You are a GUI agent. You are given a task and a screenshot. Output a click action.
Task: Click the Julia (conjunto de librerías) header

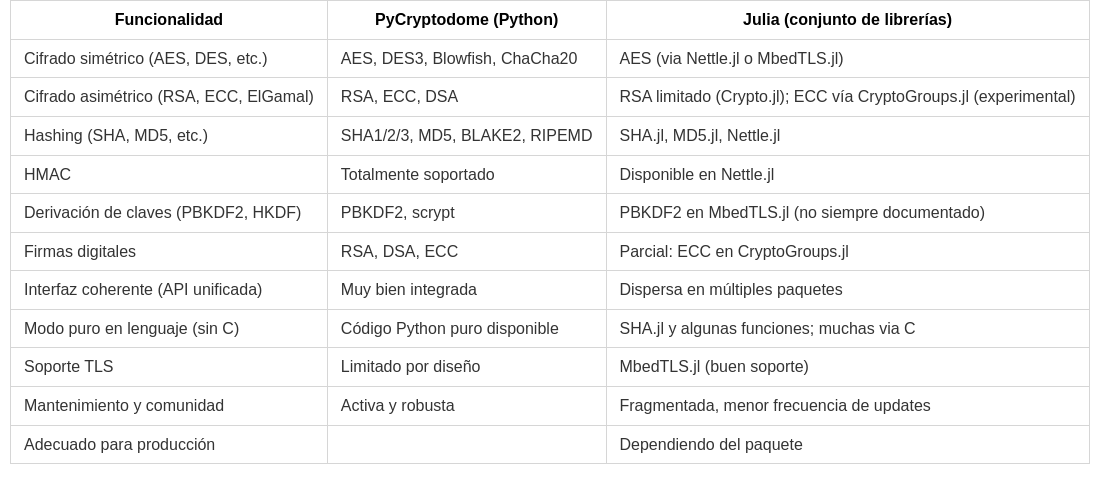coord(848,20)
